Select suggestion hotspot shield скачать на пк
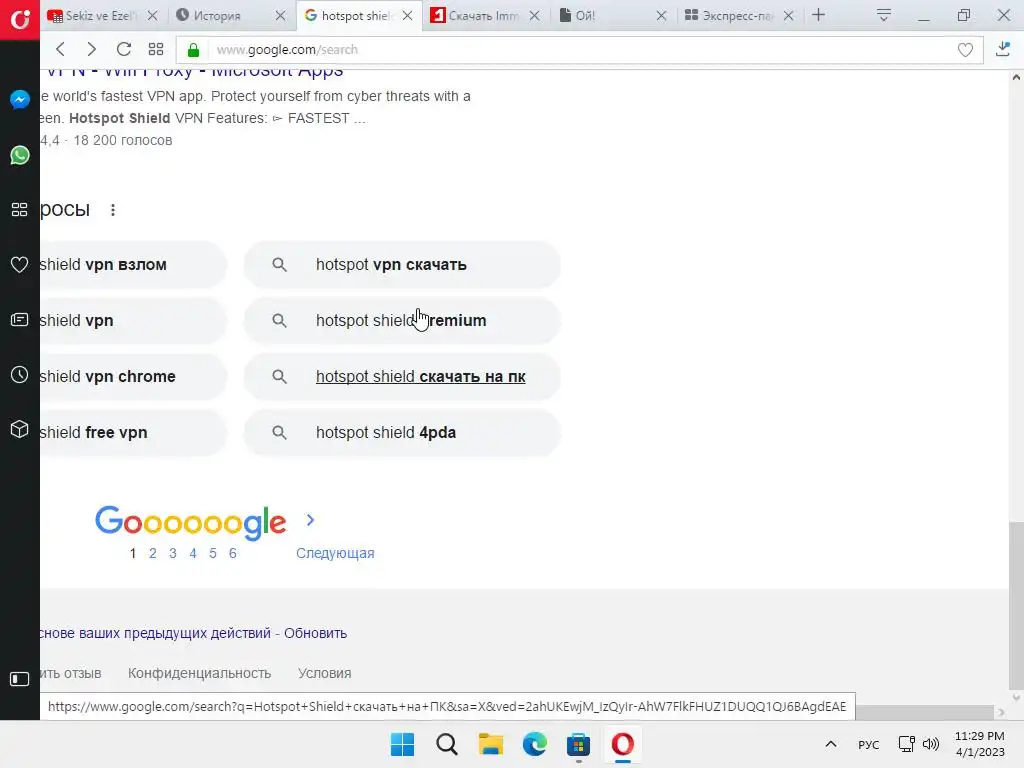Image resolution: width=1024 pixels, height=768 pixels. coord(402,377)
